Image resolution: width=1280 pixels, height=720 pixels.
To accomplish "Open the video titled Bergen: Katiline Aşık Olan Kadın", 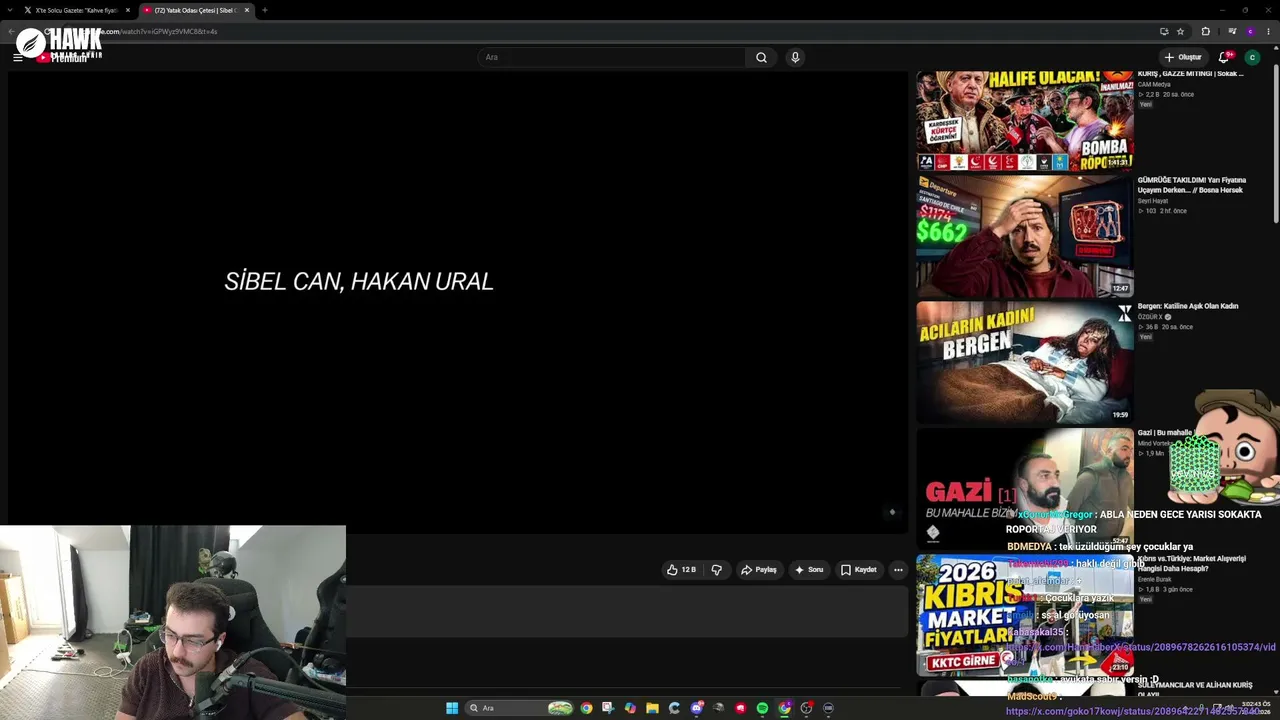I will click(1188, 306).
